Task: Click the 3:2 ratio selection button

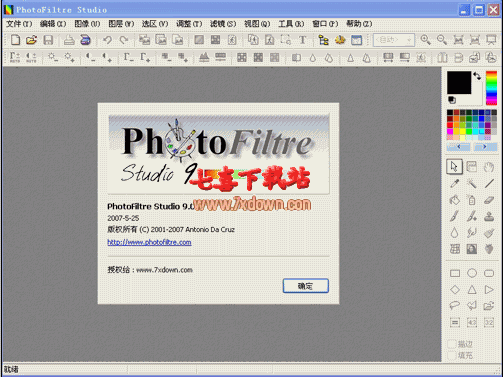Action: point(489,322)
